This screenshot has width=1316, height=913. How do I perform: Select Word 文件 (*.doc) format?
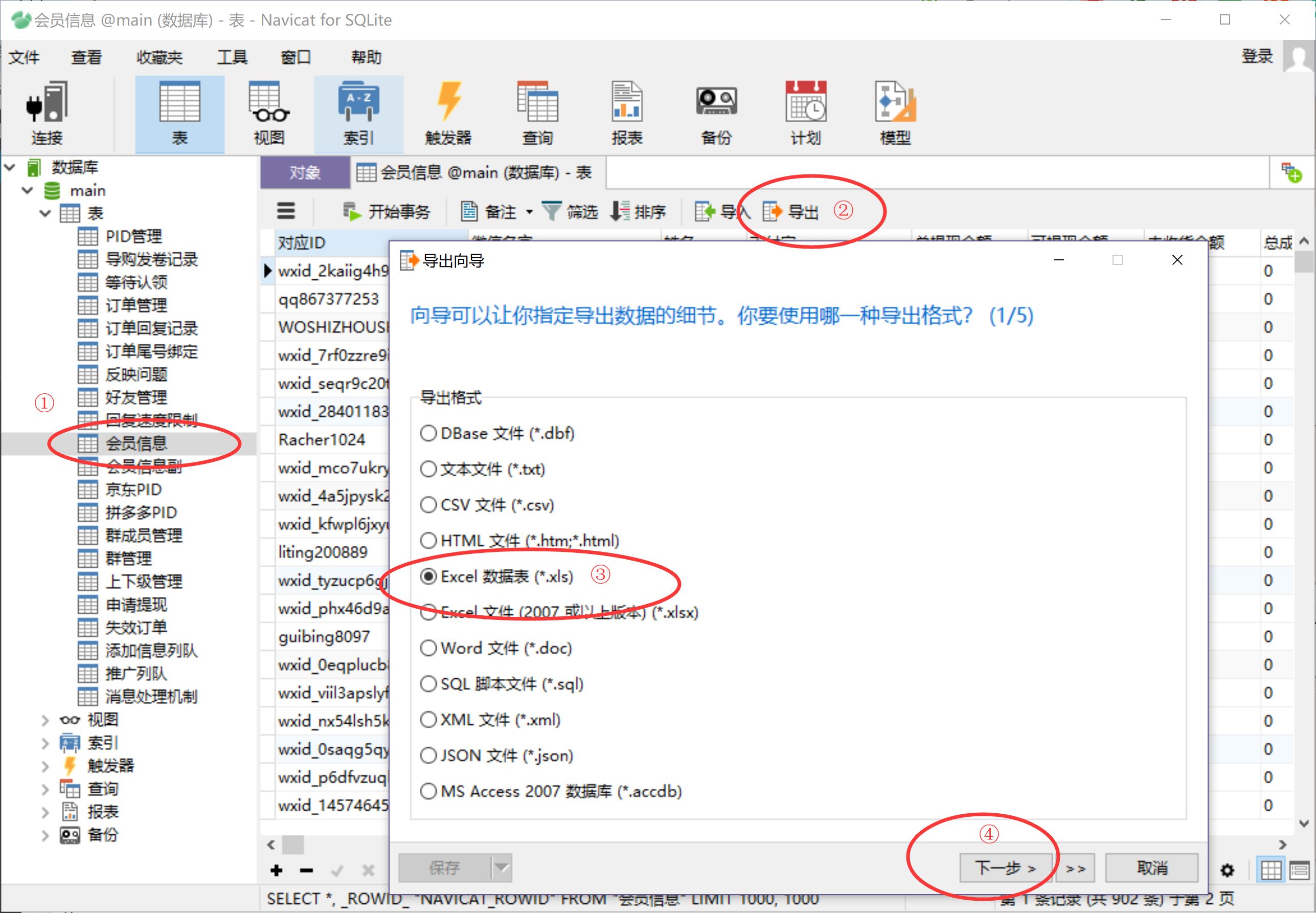(x=495, y=648)
